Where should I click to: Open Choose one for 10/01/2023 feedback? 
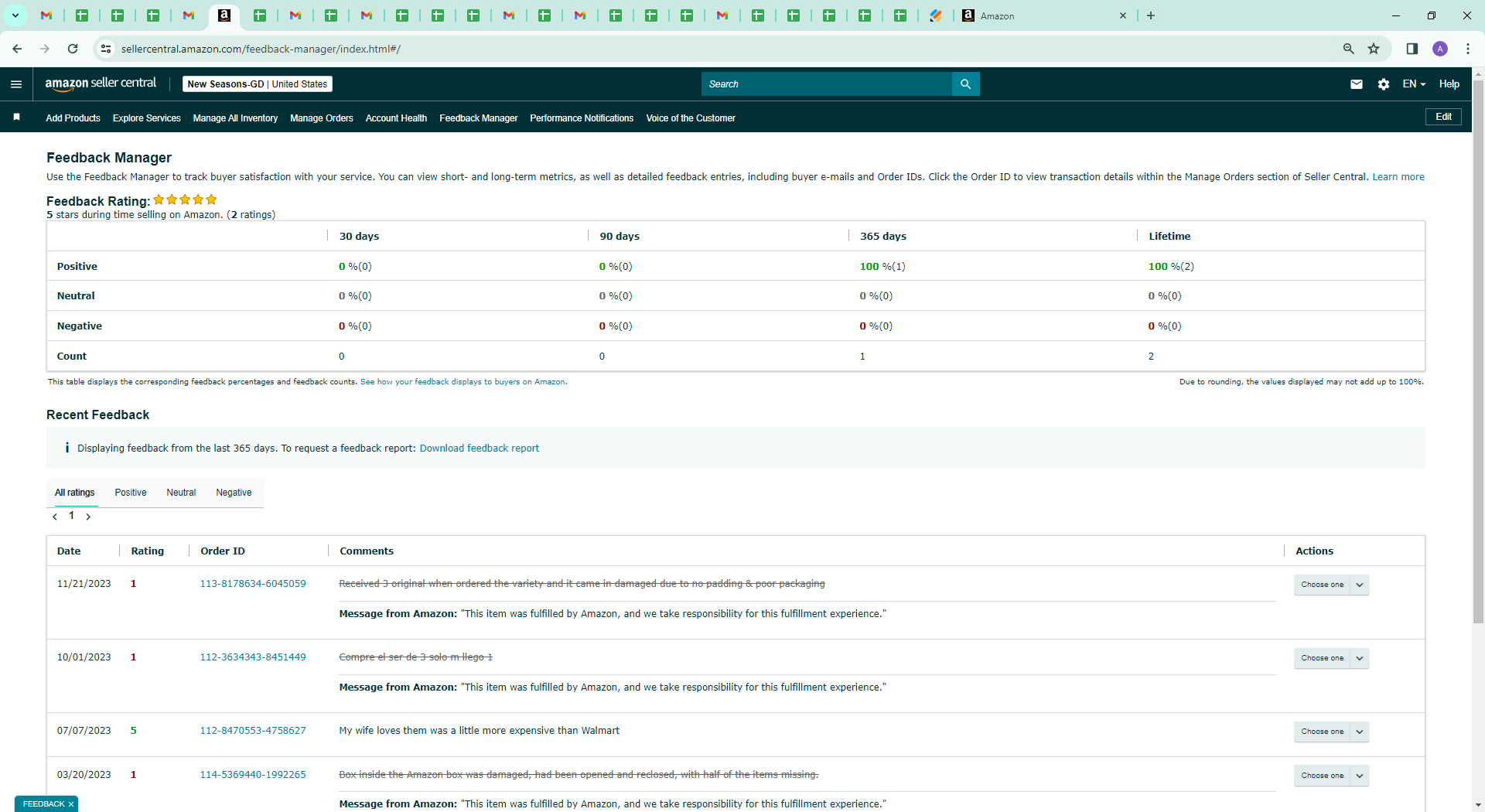pyautogui.click(x=1331, y=658)
